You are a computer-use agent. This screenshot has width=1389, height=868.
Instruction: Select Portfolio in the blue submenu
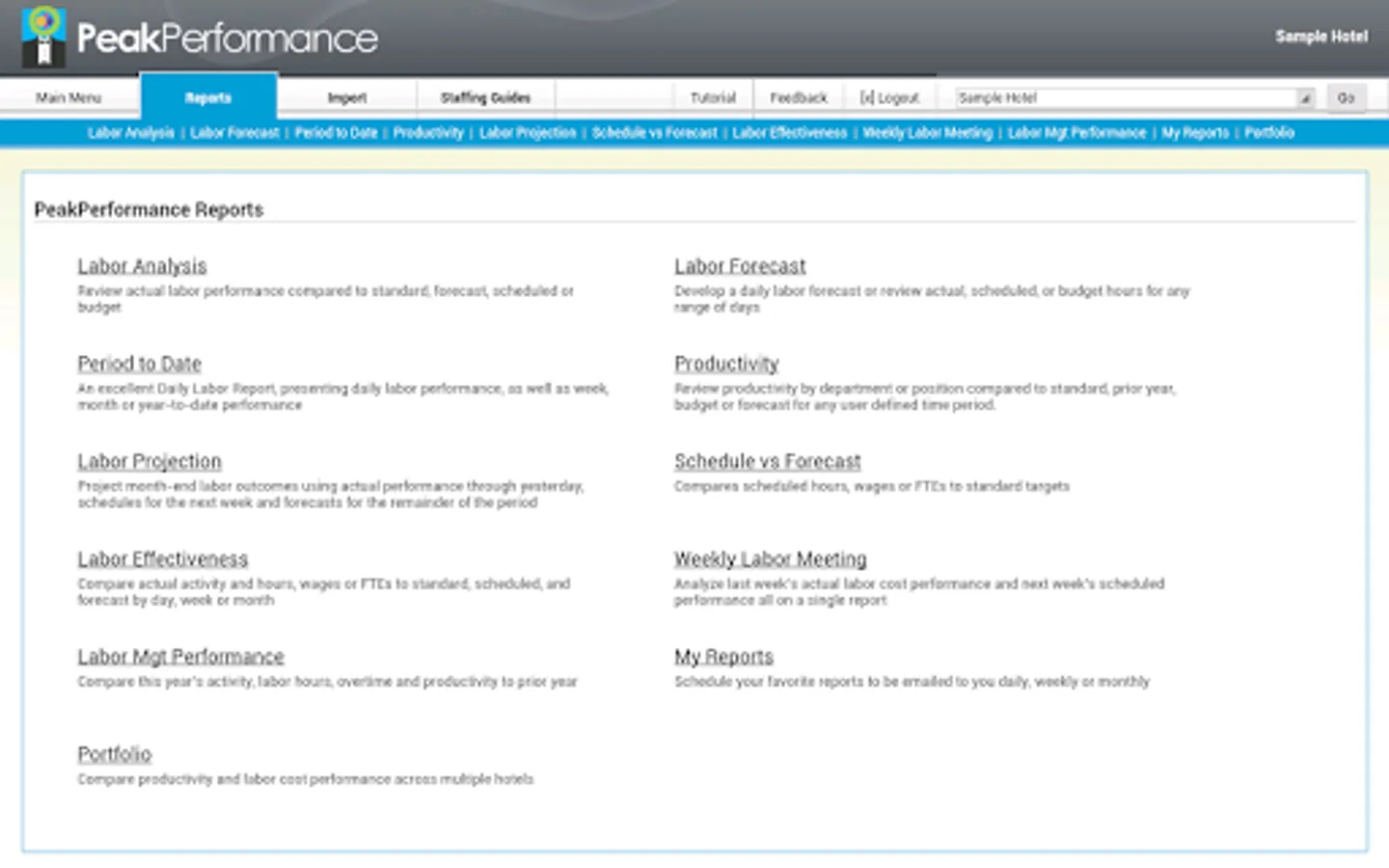coord(1269,133)
